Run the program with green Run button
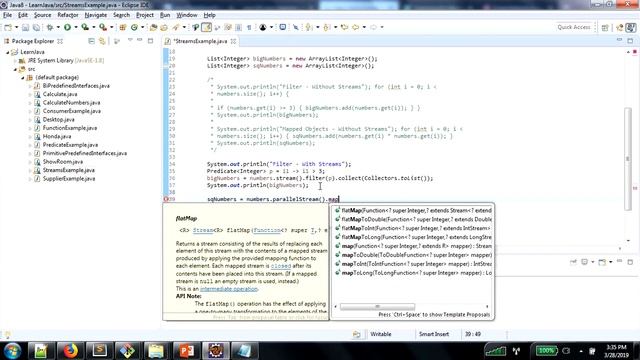 [x=67, y=27]
